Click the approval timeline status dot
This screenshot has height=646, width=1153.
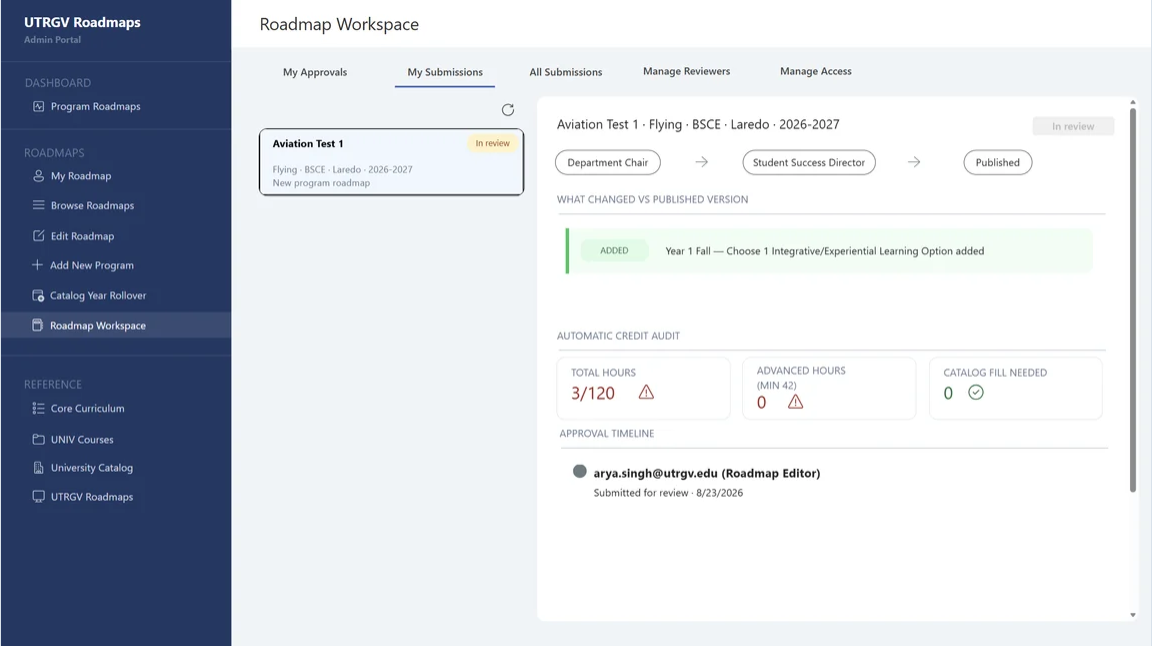coord(579,471)
